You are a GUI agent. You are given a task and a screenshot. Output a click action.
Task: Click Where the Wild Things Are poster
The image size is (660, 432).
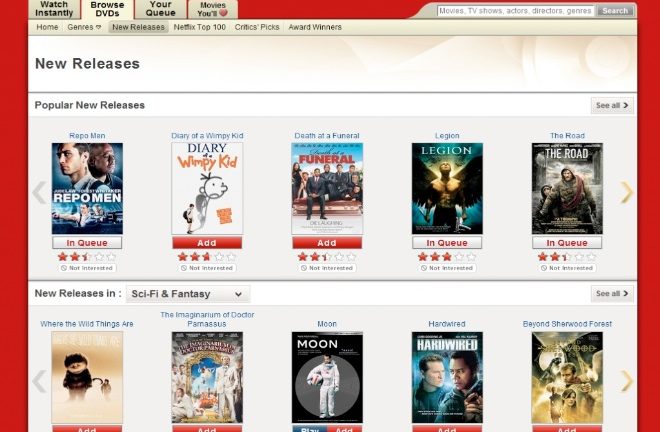[x=87, y=377]
